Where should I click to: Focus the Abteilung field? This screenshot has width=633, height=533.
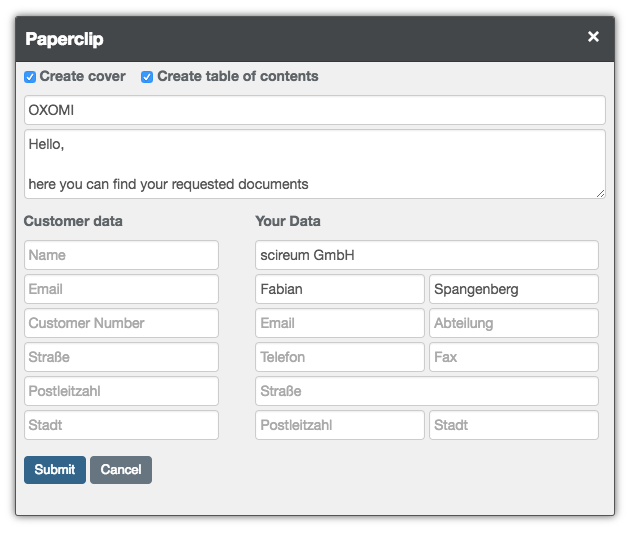point(514,323)
